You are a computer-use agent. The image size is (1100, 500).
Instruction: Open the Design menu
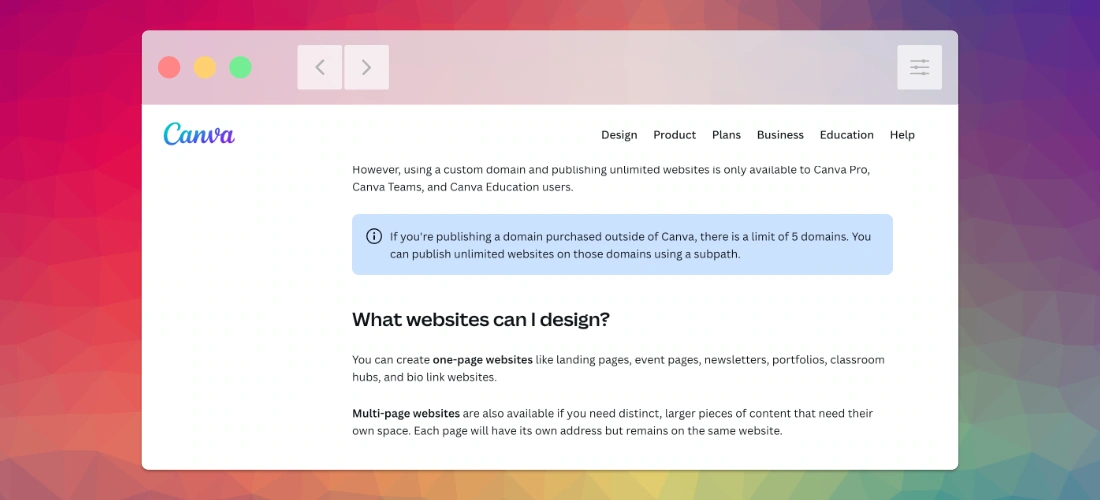click(x=619, y=135)
